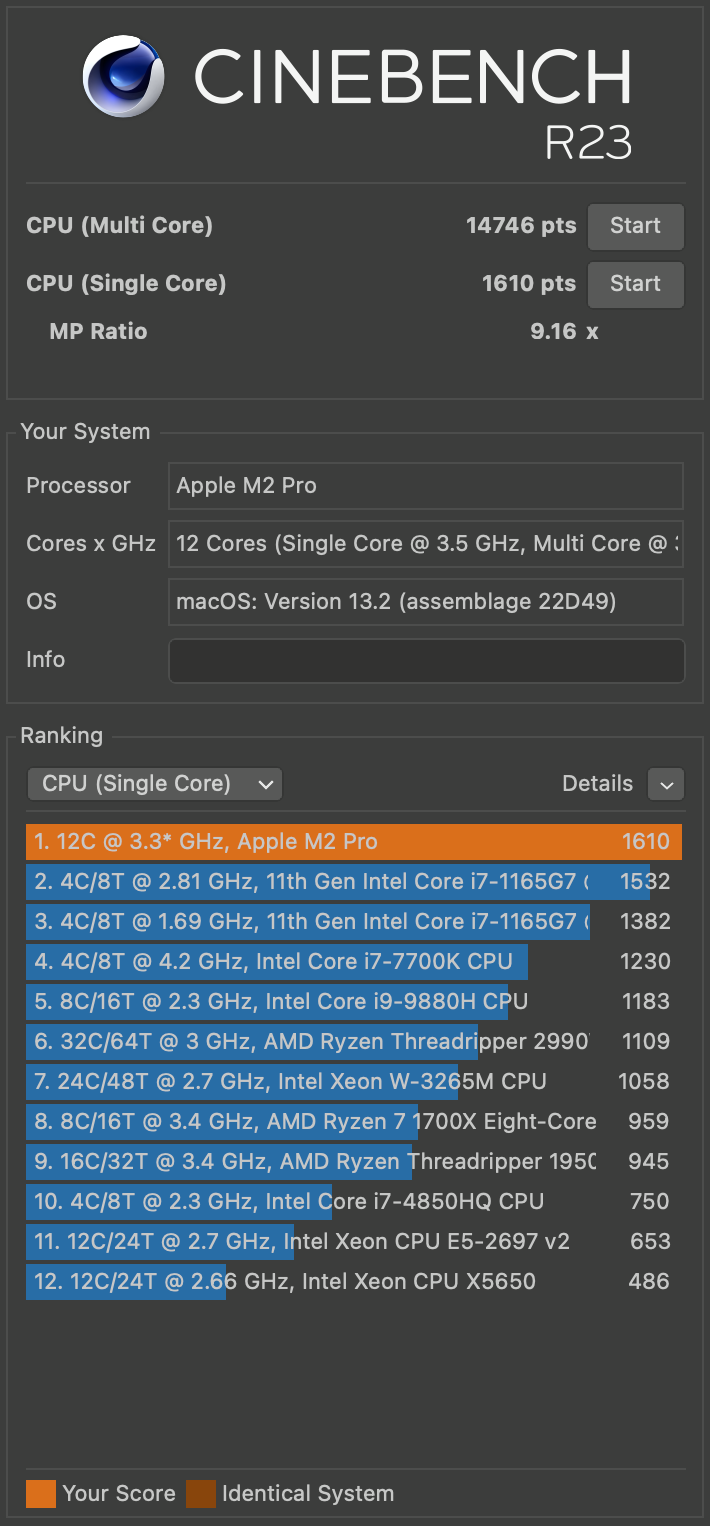Select the Xeon X5650 ranking row

point(354,1281)
